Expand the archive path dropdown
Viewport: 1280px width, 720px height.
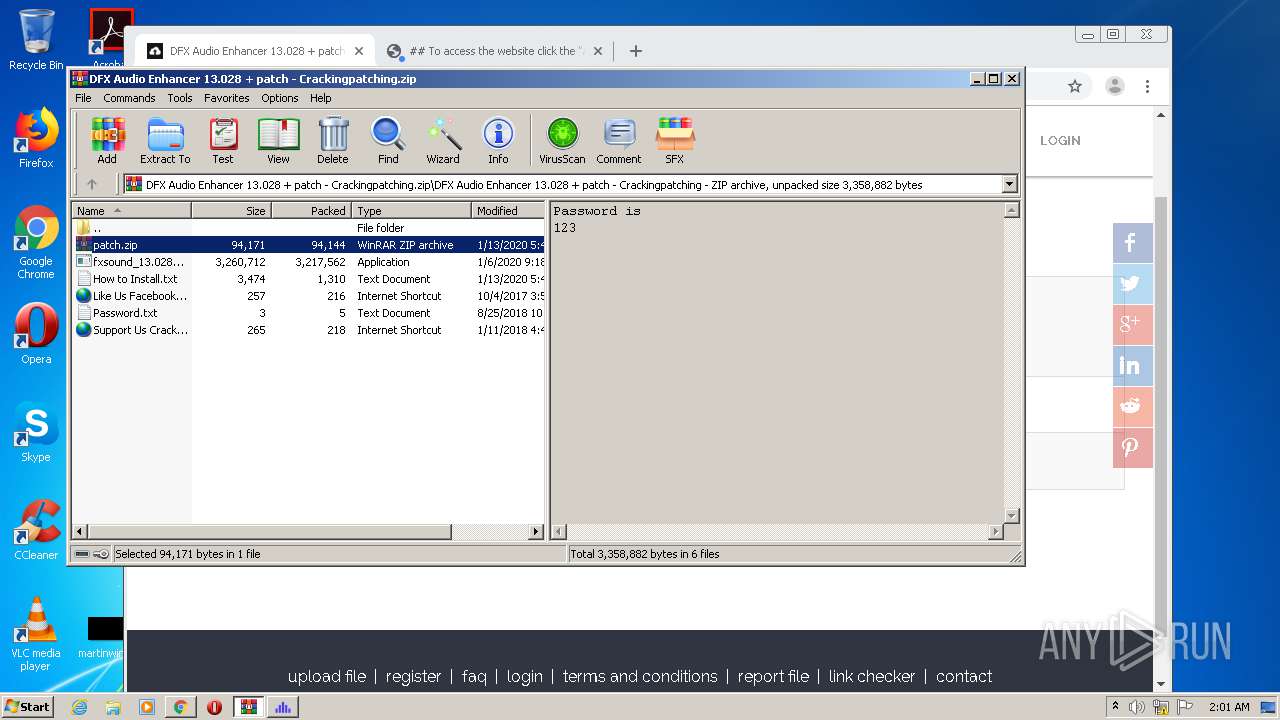[1009, 184]
